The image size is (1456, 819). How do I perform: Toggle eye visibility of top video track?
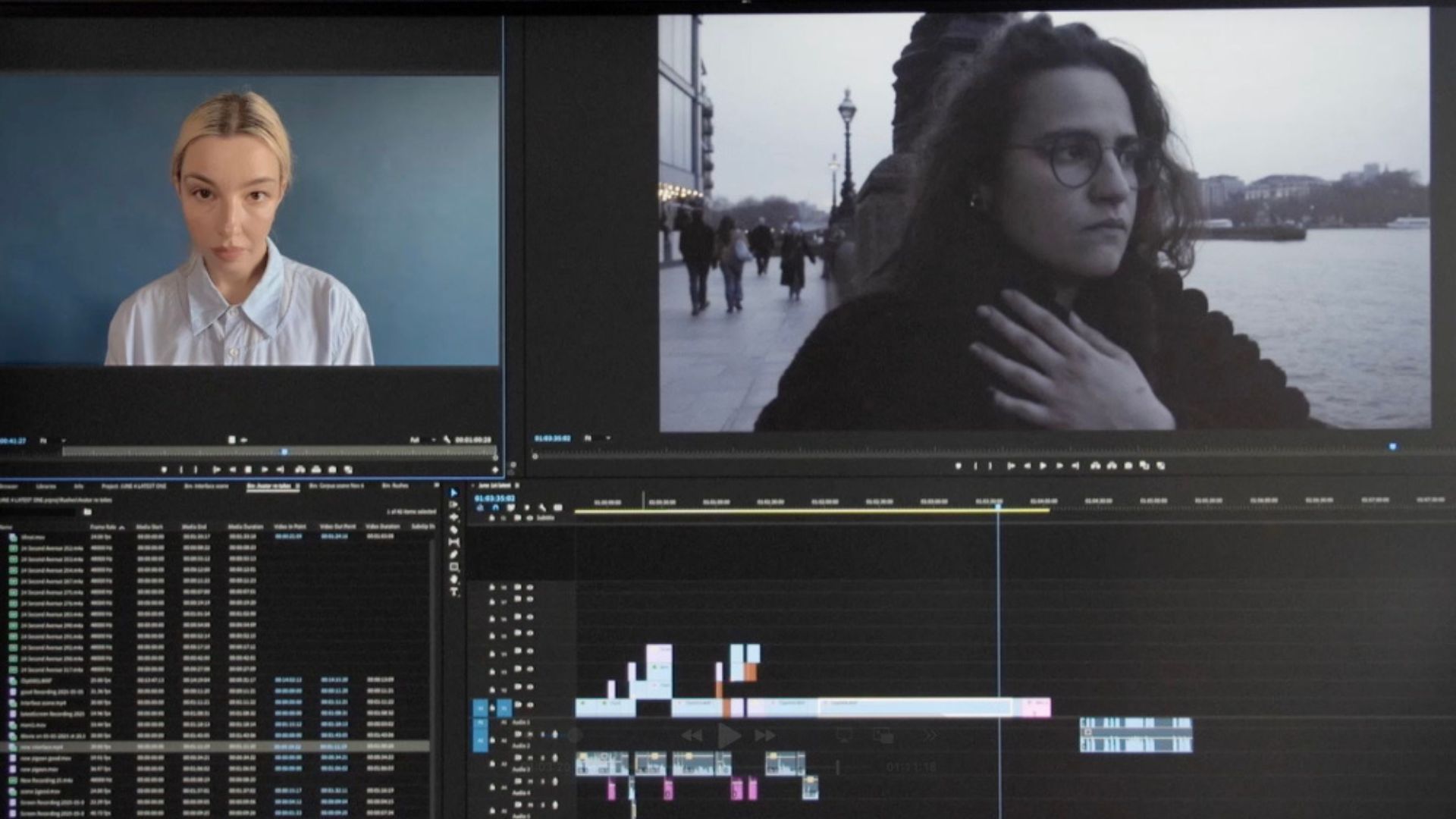coord(529,587)
